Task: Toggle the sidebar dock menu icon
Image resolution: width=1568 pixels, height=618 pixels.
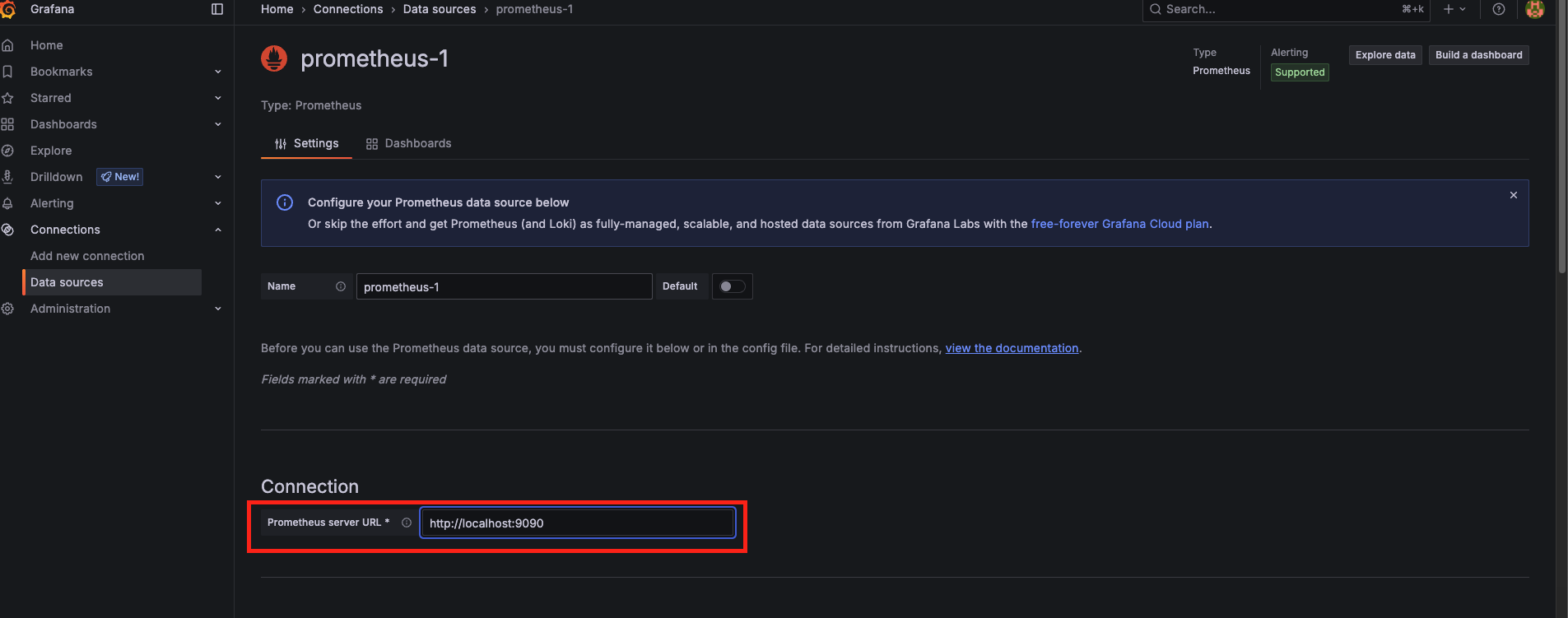Action: point(217,9)
